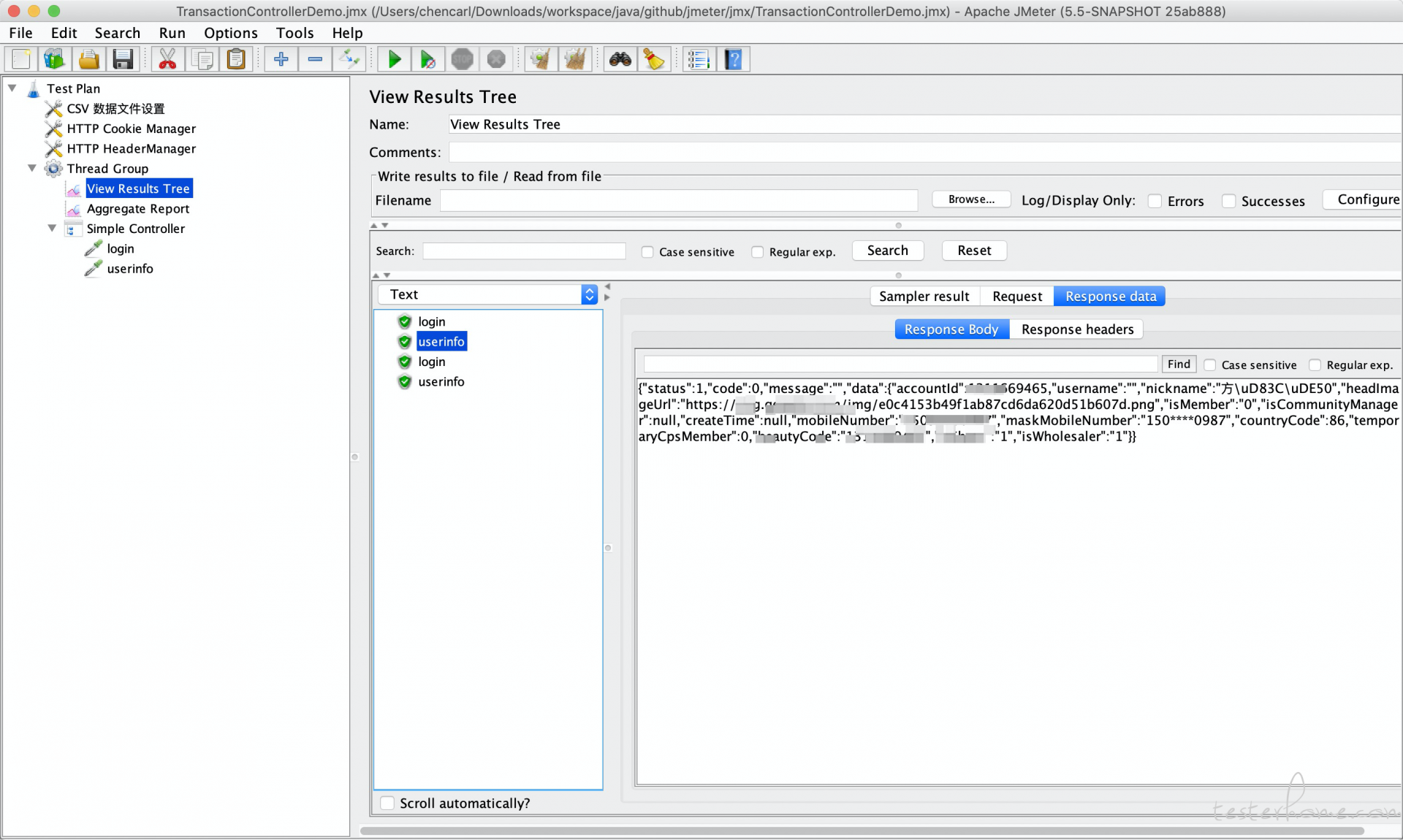
Task: Click the Reset button
Action: click(974, 251)
